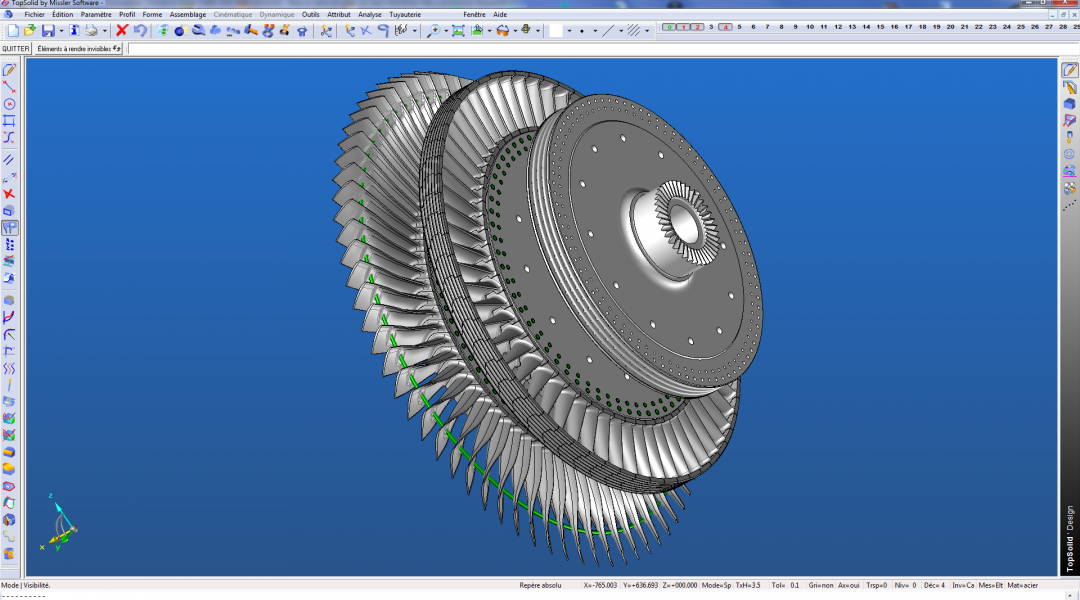Click the TopSolid application logo icon in the menu bar
Image resolution: width=1080 pixels, height=600 pixels.
8,14
